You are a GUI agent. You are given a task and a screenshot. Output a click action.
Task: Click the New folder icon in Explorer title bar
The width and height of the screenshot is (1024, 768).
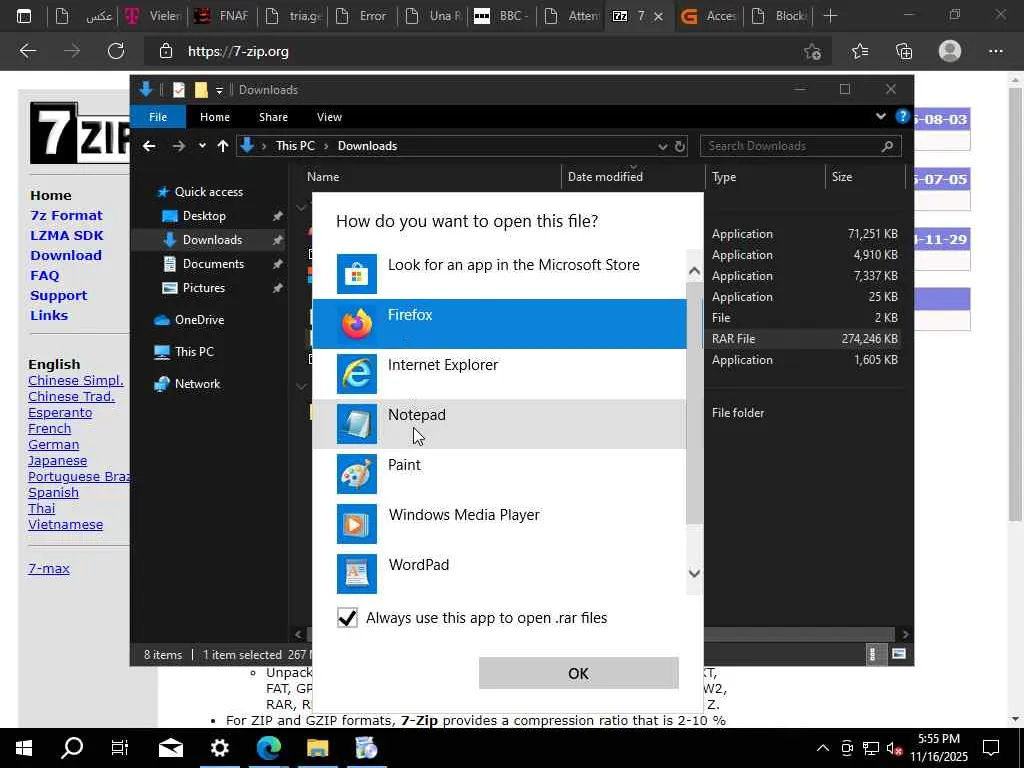(x=201, y=90)
